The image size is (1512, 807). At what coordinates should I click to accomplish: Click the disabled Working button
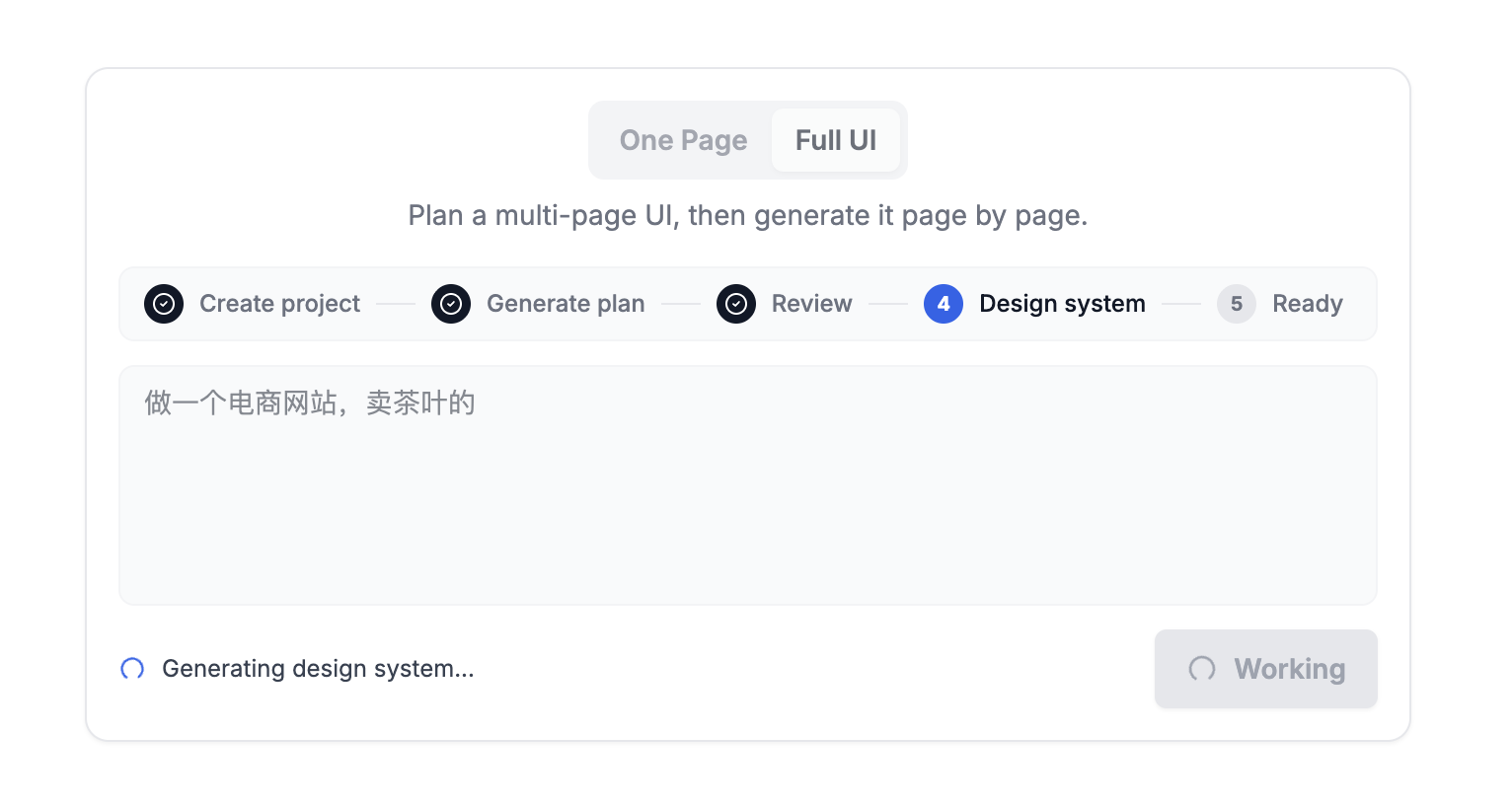(1266, 669)
